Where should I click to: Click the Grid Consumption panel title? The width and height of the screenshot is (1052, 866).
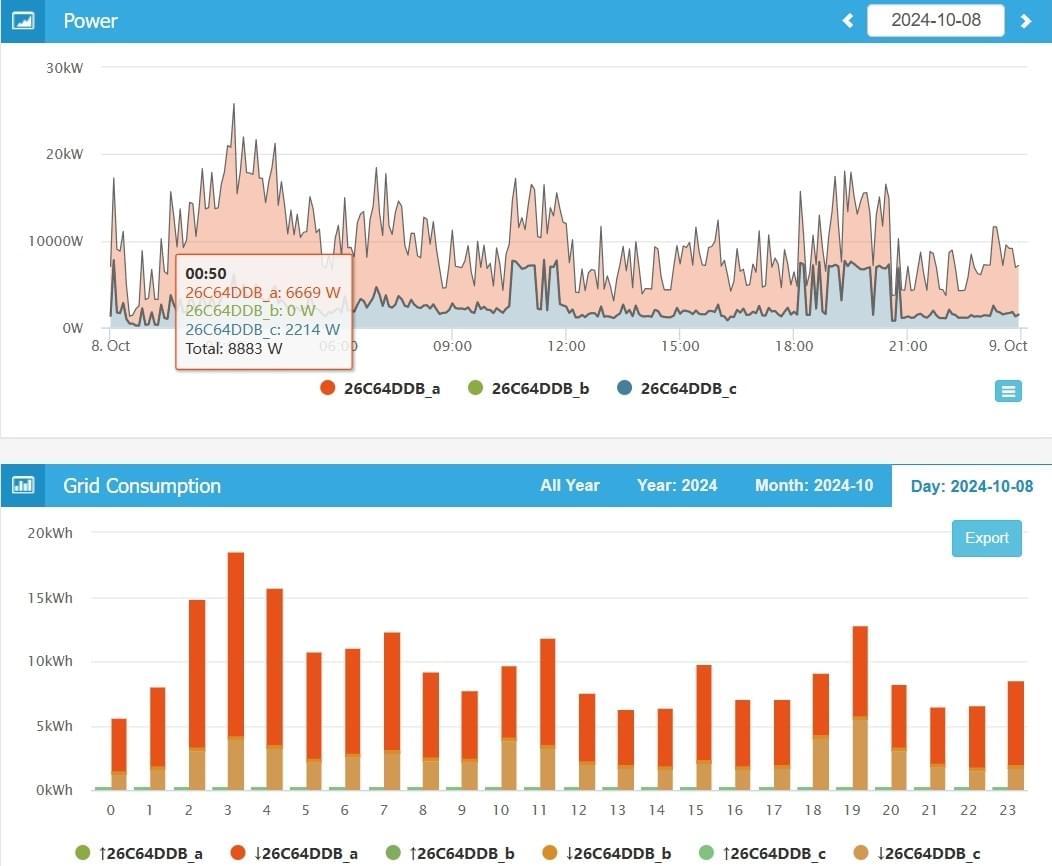coord(142,486)
